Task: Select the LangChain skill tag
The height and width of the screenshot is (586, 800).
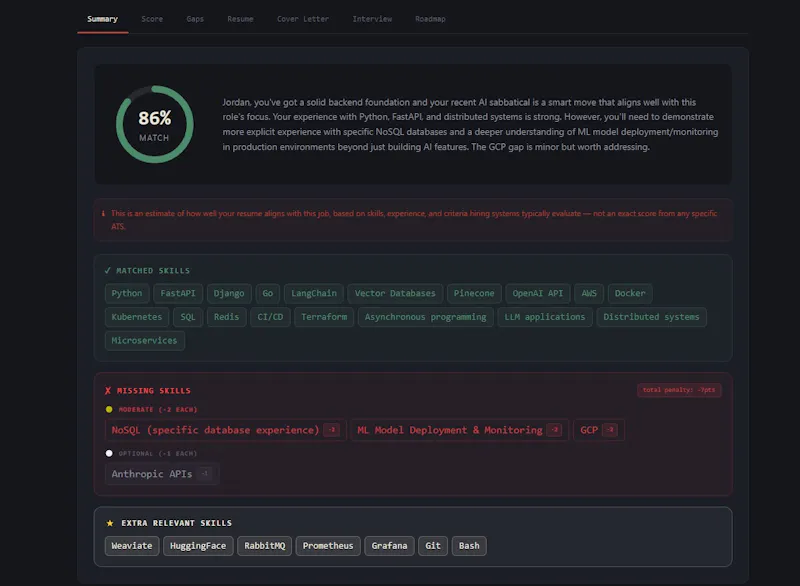Action: (314, 293)
